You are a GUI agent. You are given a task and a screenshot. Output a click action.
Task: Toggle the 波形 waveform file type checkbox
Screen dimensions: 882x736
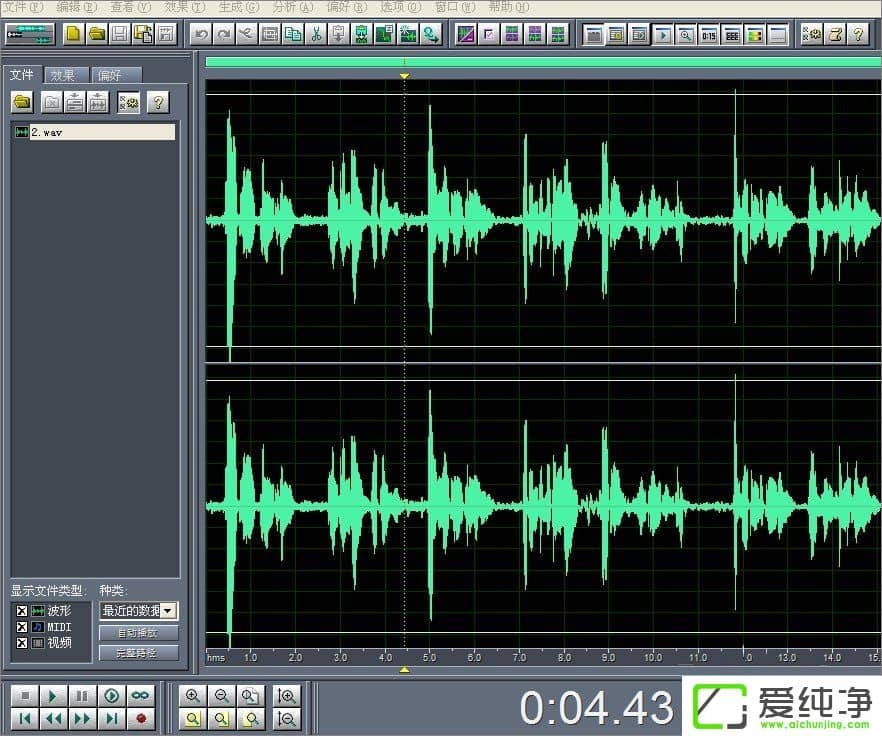pos(22,611)
